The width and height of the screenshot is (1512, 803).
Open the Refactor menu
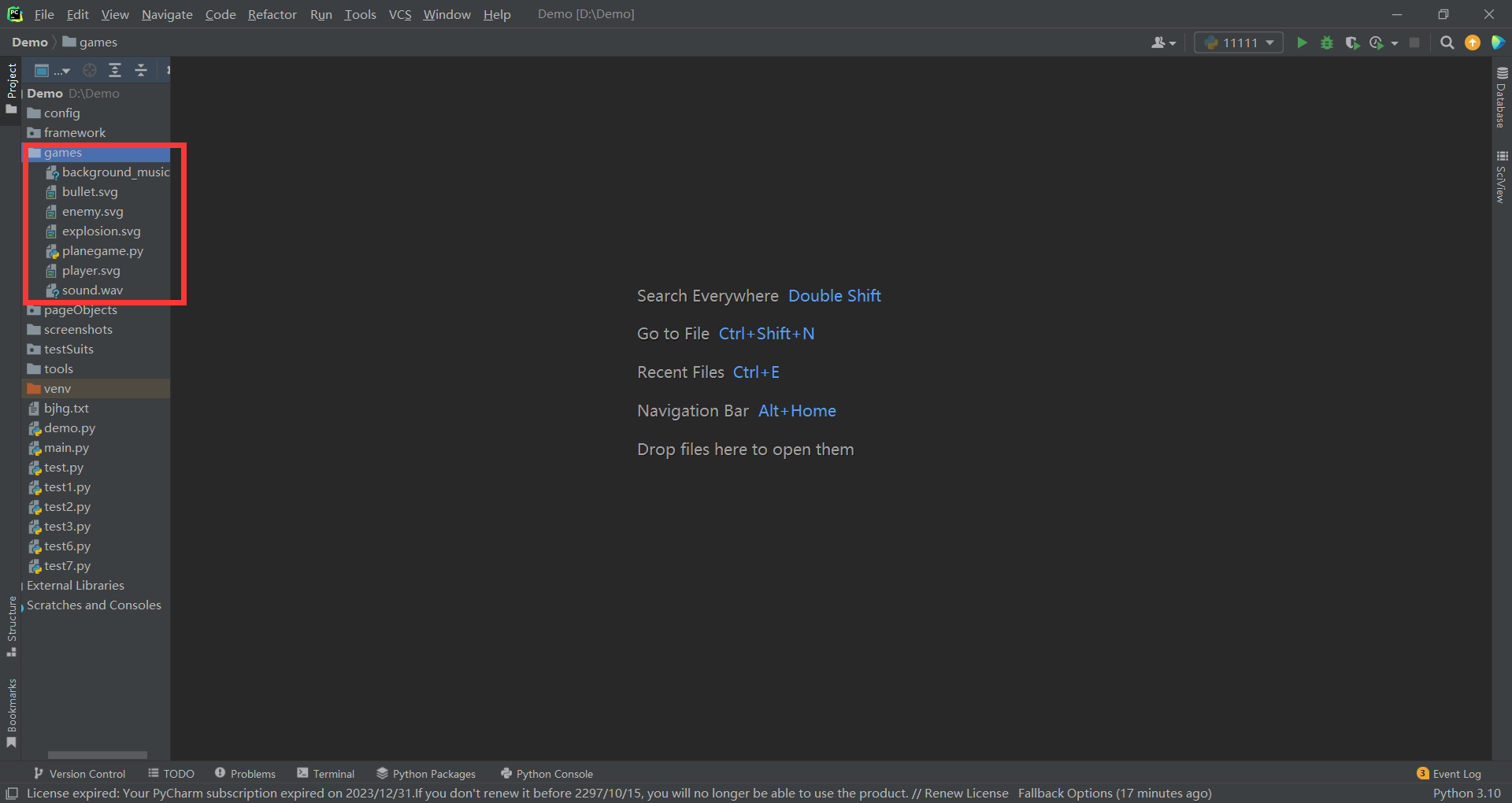[272, 14]
